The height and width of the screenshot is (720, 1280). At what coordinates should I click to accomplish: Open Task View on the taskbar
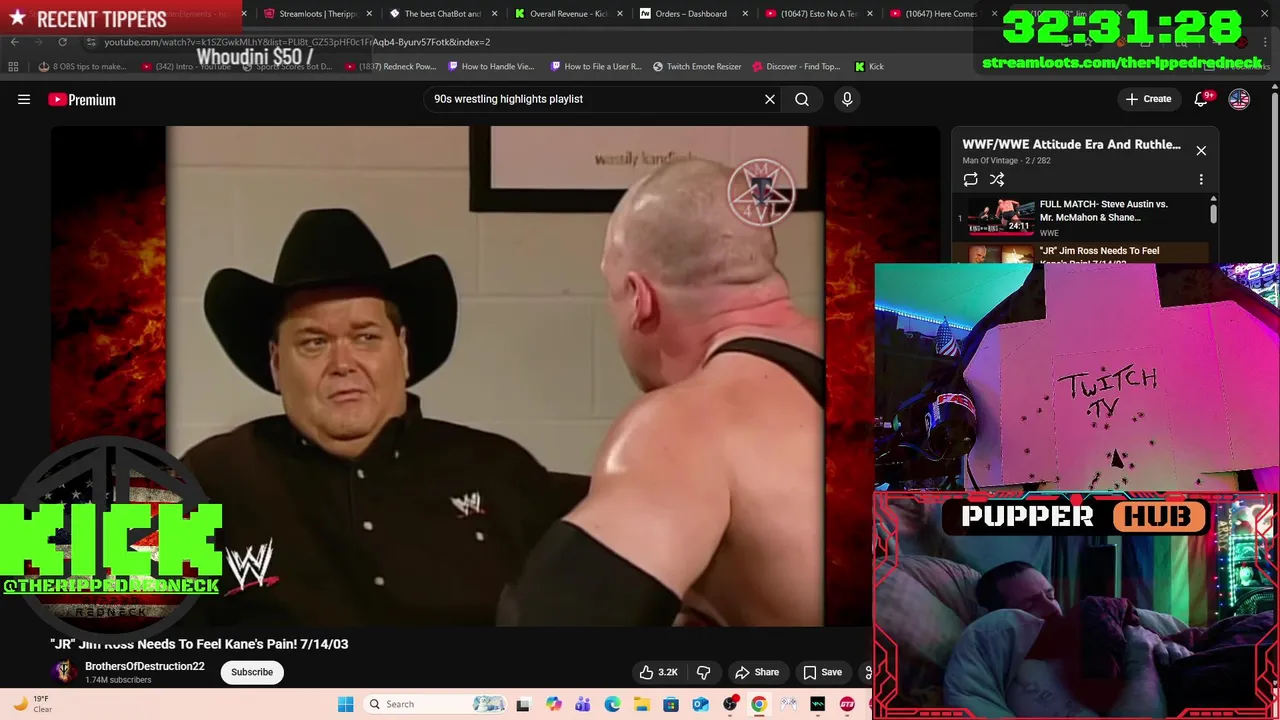pos(522,704)
